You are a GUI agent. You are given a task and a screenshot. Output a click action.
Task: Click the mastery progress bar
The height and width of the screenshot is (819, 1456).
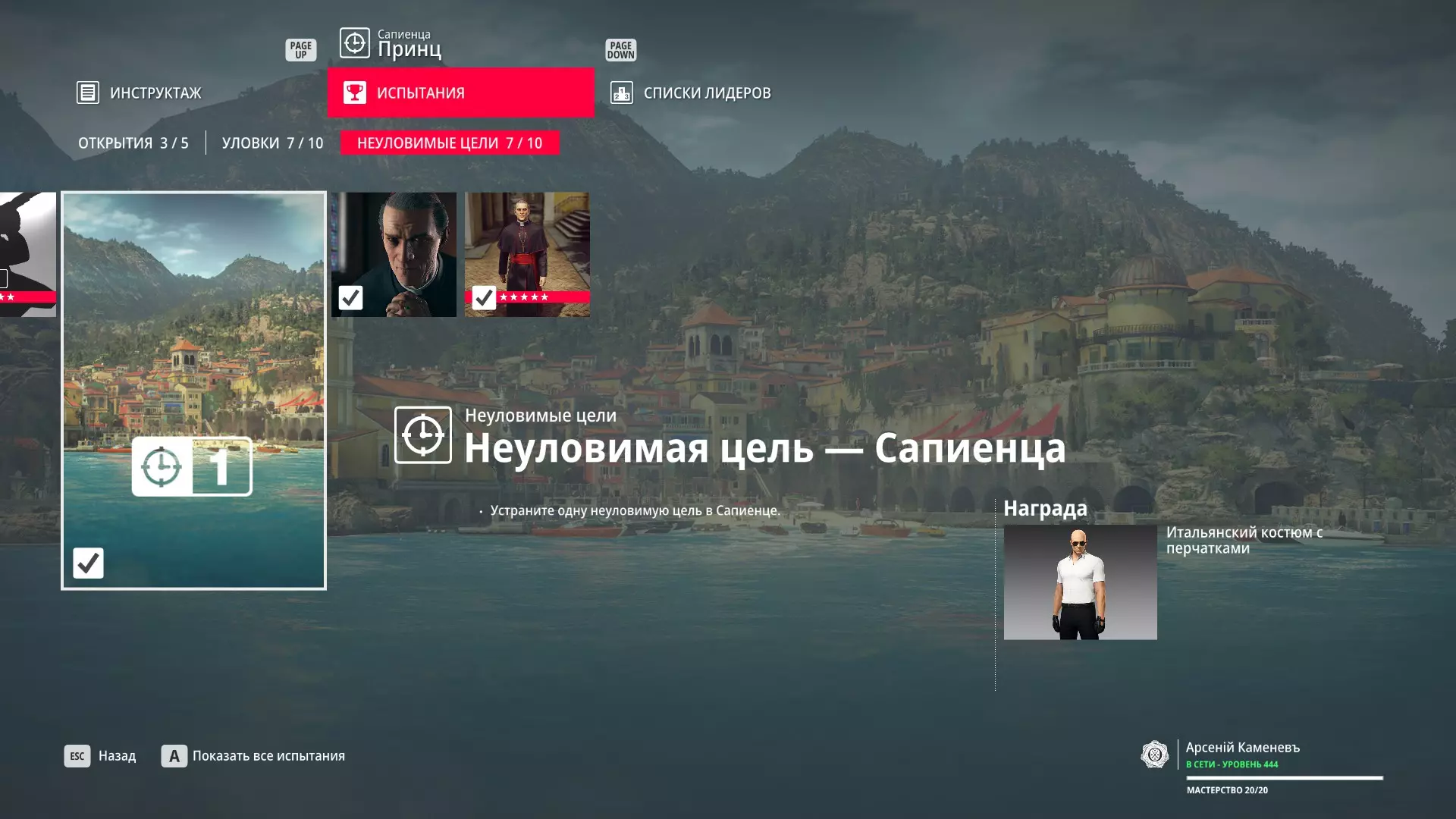coord(1284,778)
